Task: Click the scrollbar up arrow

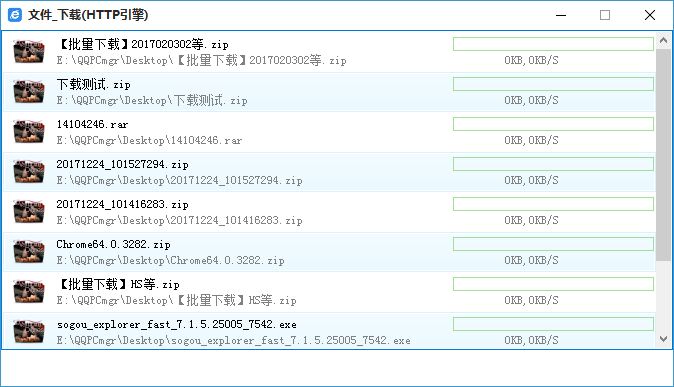Action: [663, 40]
